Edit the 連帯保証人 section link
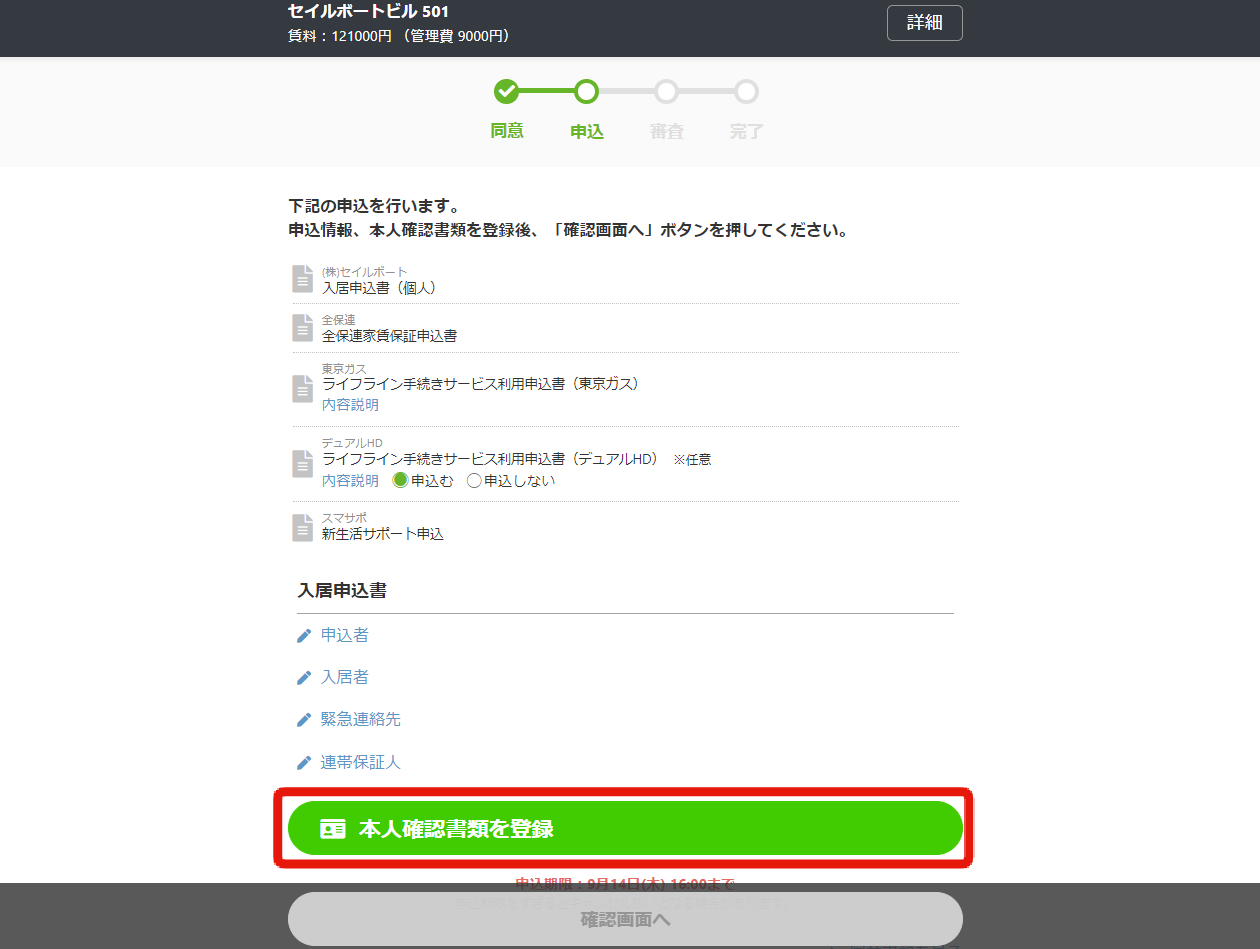Viewport: 1260px width, 949px height. 360,762
